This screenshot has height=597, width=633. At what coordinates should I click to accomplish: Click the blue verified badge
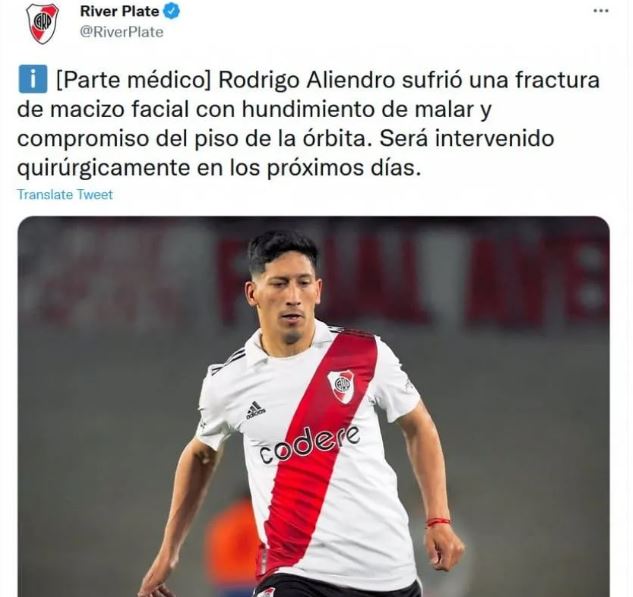pyautogui.click(x=171, y=11)
